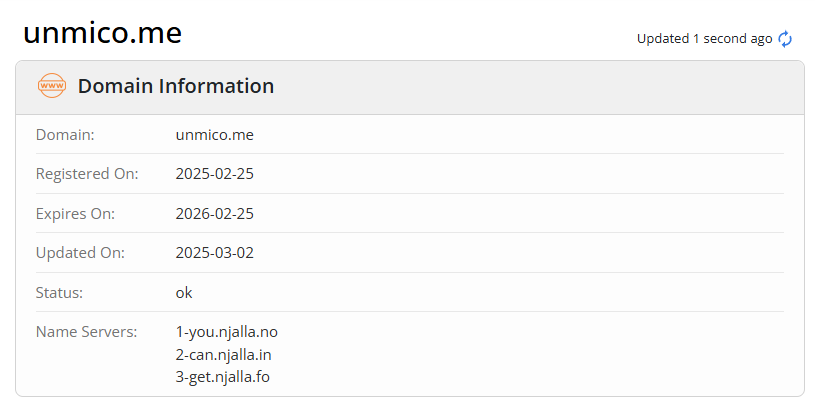815x409 pixels.
Task: Click the 'Status:' label
Action: [x=59, y=292]
